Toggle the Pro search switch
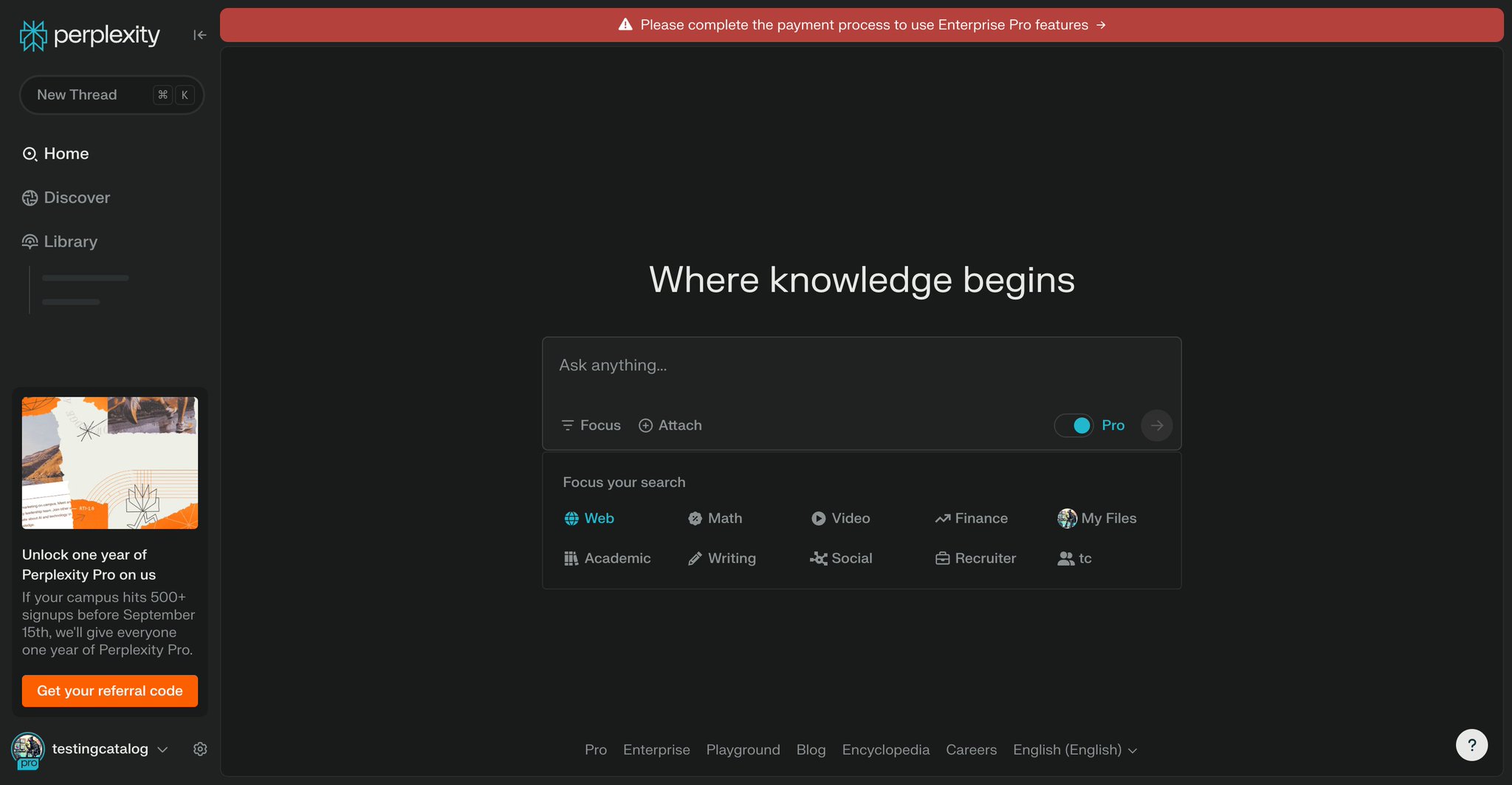Viewport: 1512px width, 785px height. click(1073, 425)
